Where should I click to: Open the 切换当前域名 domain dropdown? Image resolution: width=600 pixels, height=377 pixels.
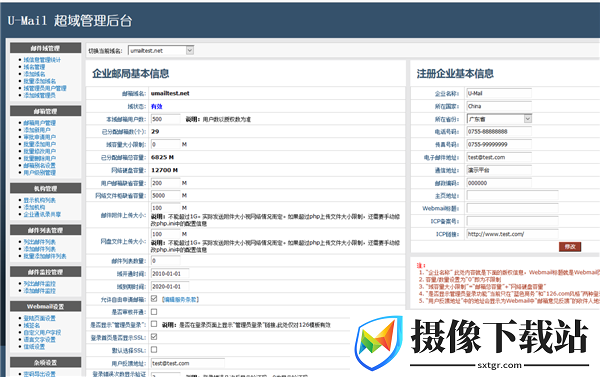[161, 50]
